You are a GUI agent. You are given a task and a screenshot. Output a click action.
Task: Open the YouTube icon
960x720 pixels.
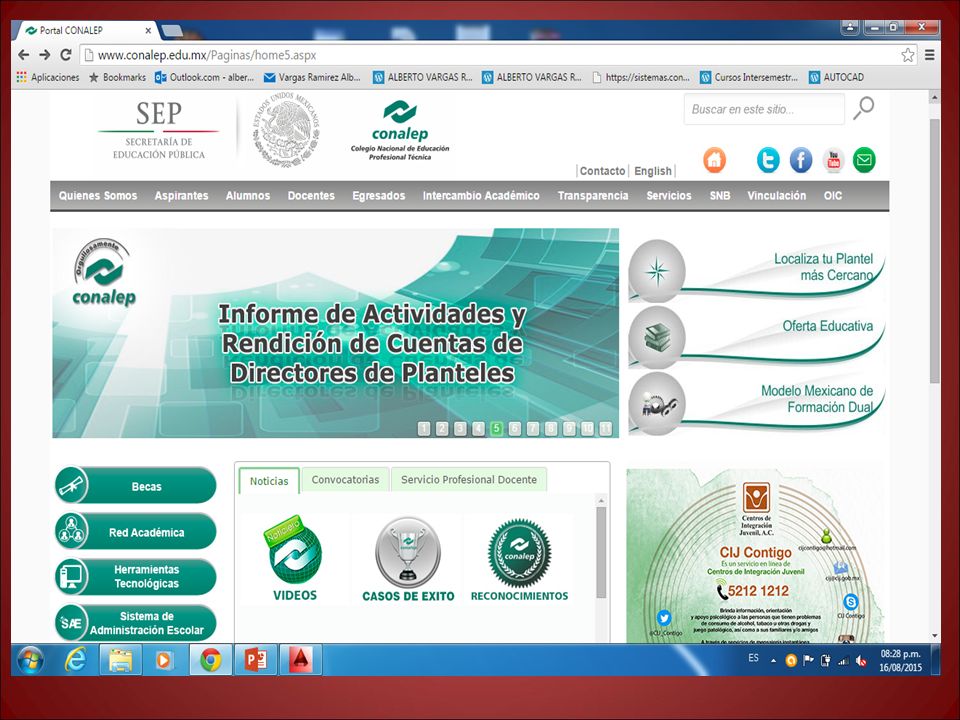[x=833, y=160]
